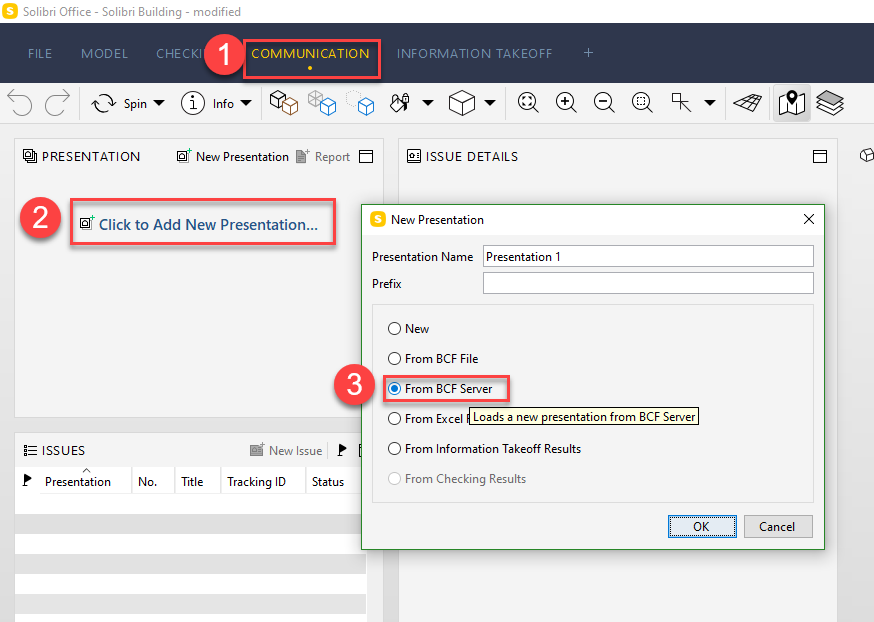Select the From BCF Server option
Viewport: 874px width, 622px height.
[x=394, y=388]
